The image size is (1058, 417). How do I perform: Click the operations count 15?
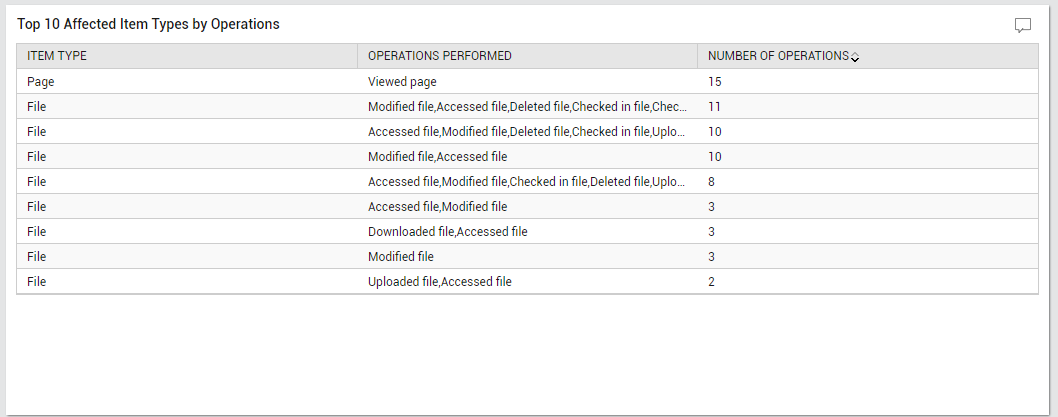715,82
